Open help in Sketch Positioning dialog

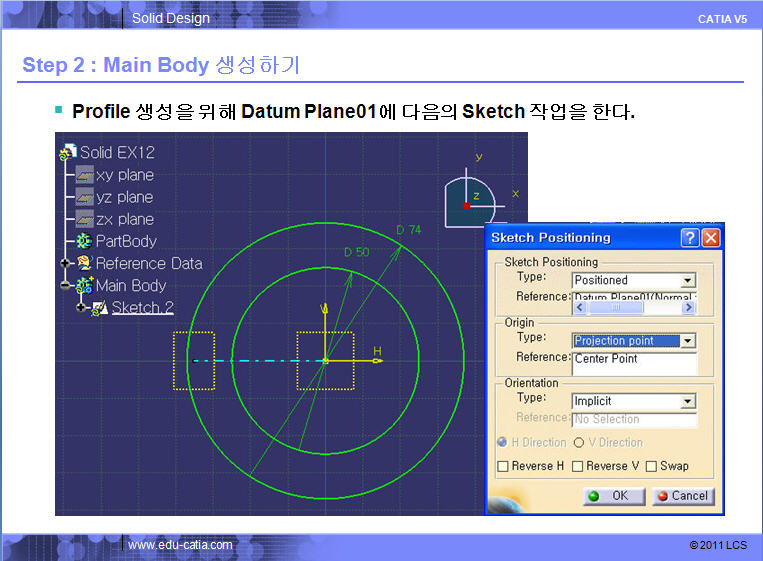[x=690, y=238]
